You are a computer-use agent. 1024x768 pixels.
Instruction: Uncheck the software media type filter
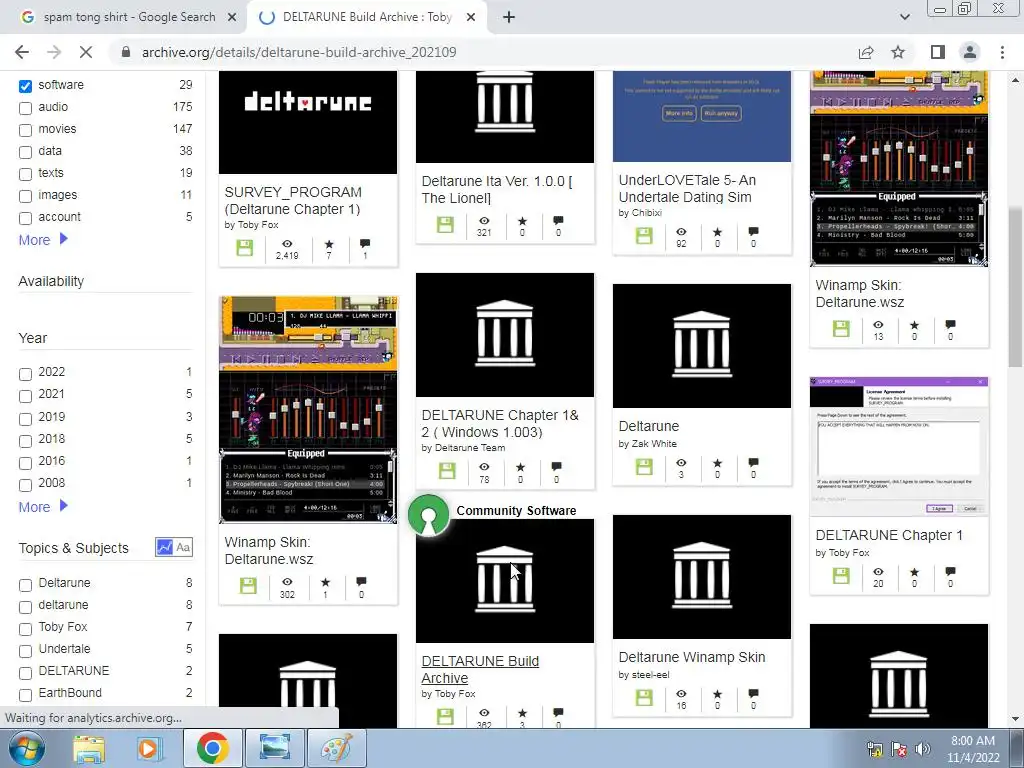click(25, 86)
